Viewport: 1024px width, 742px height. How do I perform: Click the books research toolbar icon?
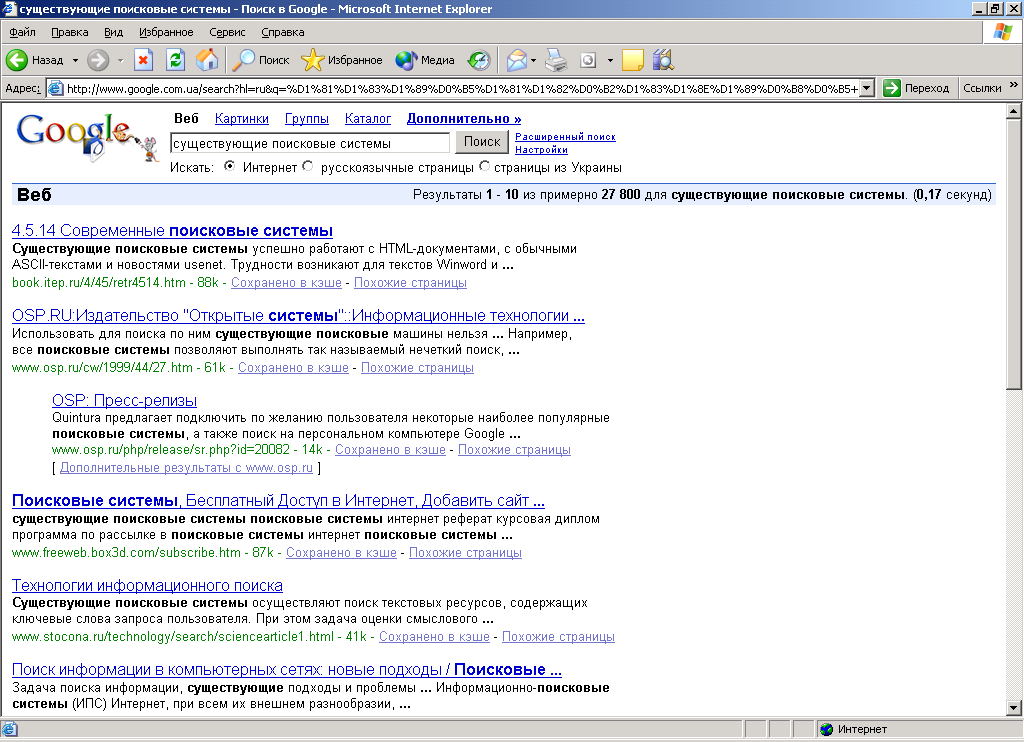coord(663,60)
